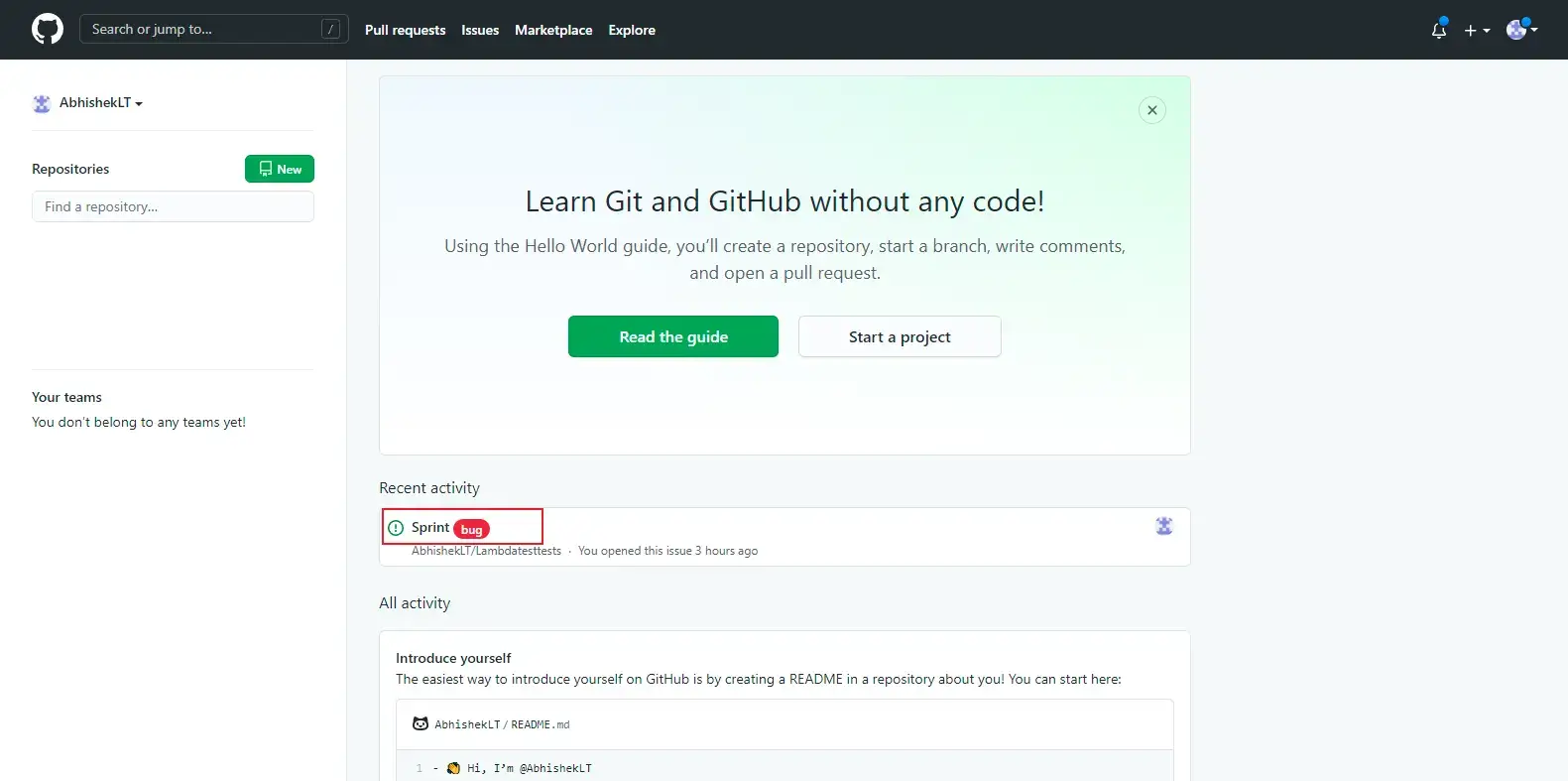Click the Octocat icon beside README.md
This screenshot has height=781, width=1568.
click(421, 724)
